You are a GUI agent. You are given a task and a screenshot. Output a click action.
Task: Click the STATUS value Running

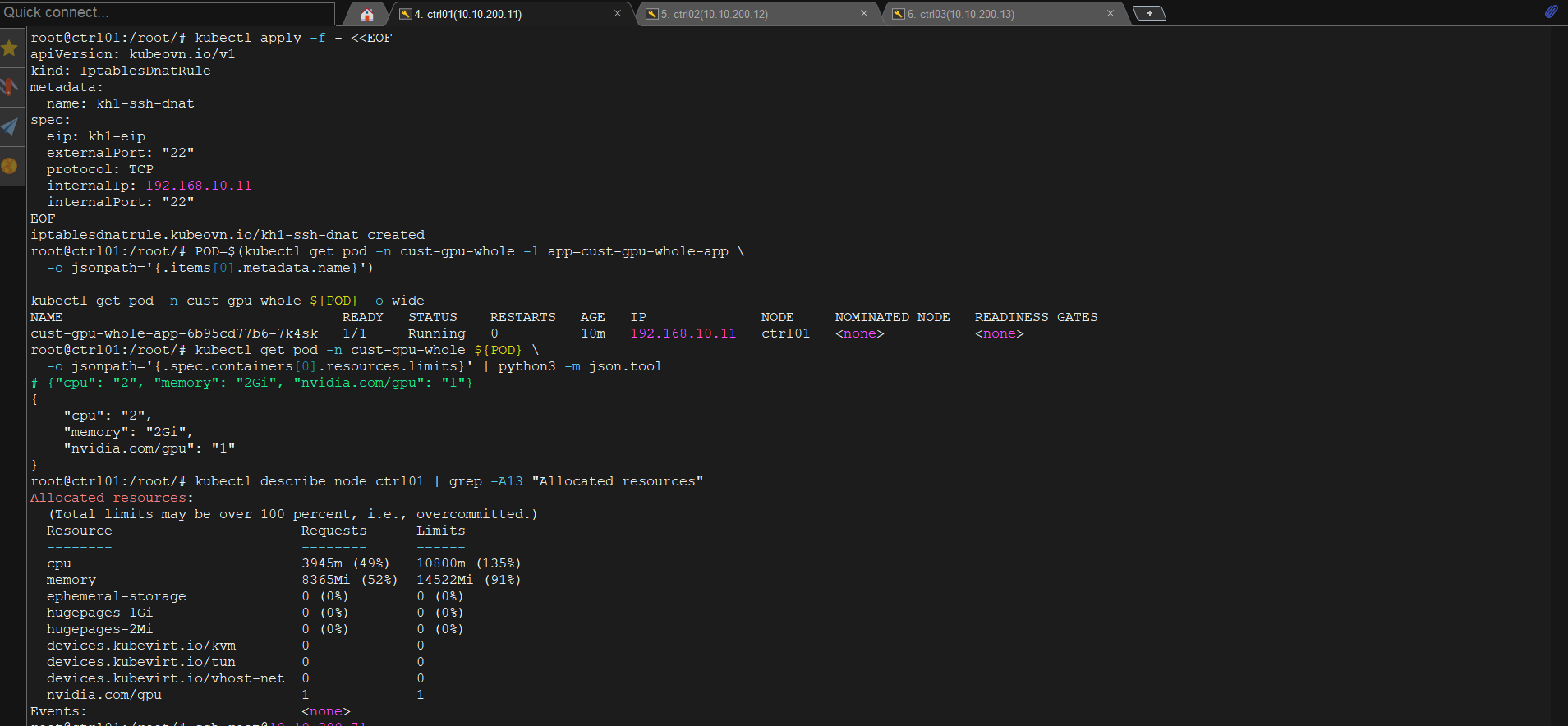437,333
